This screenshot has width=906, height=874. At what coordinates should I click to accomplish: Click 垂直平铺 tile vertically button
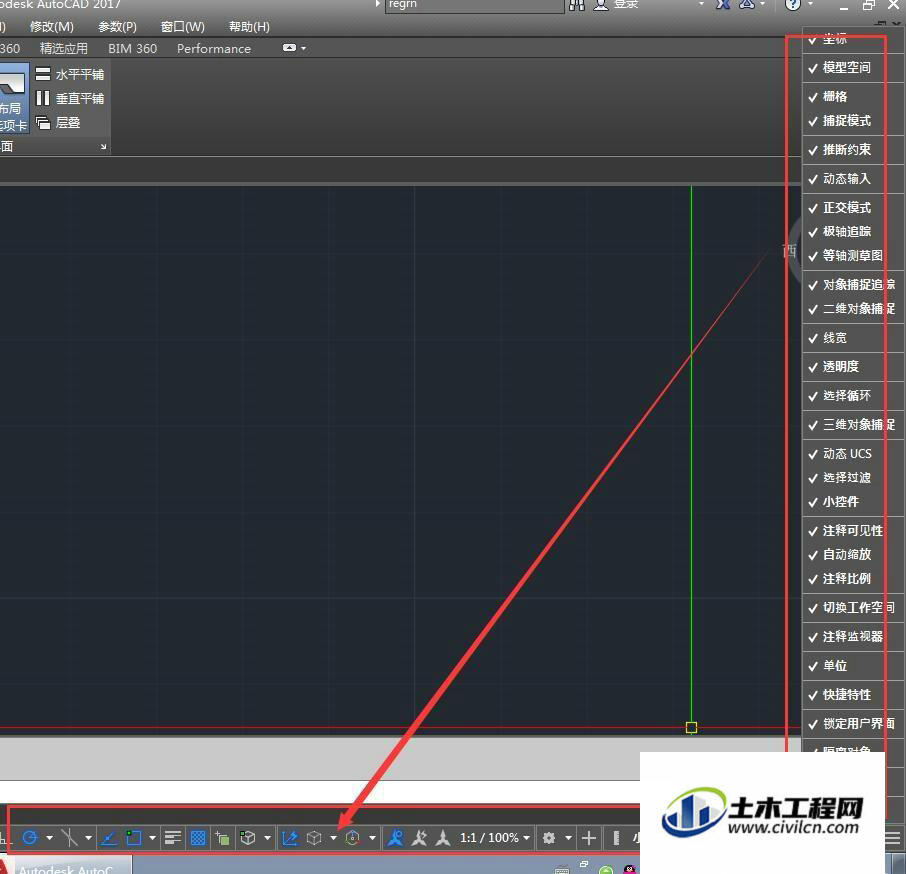[x=70, y=99]
